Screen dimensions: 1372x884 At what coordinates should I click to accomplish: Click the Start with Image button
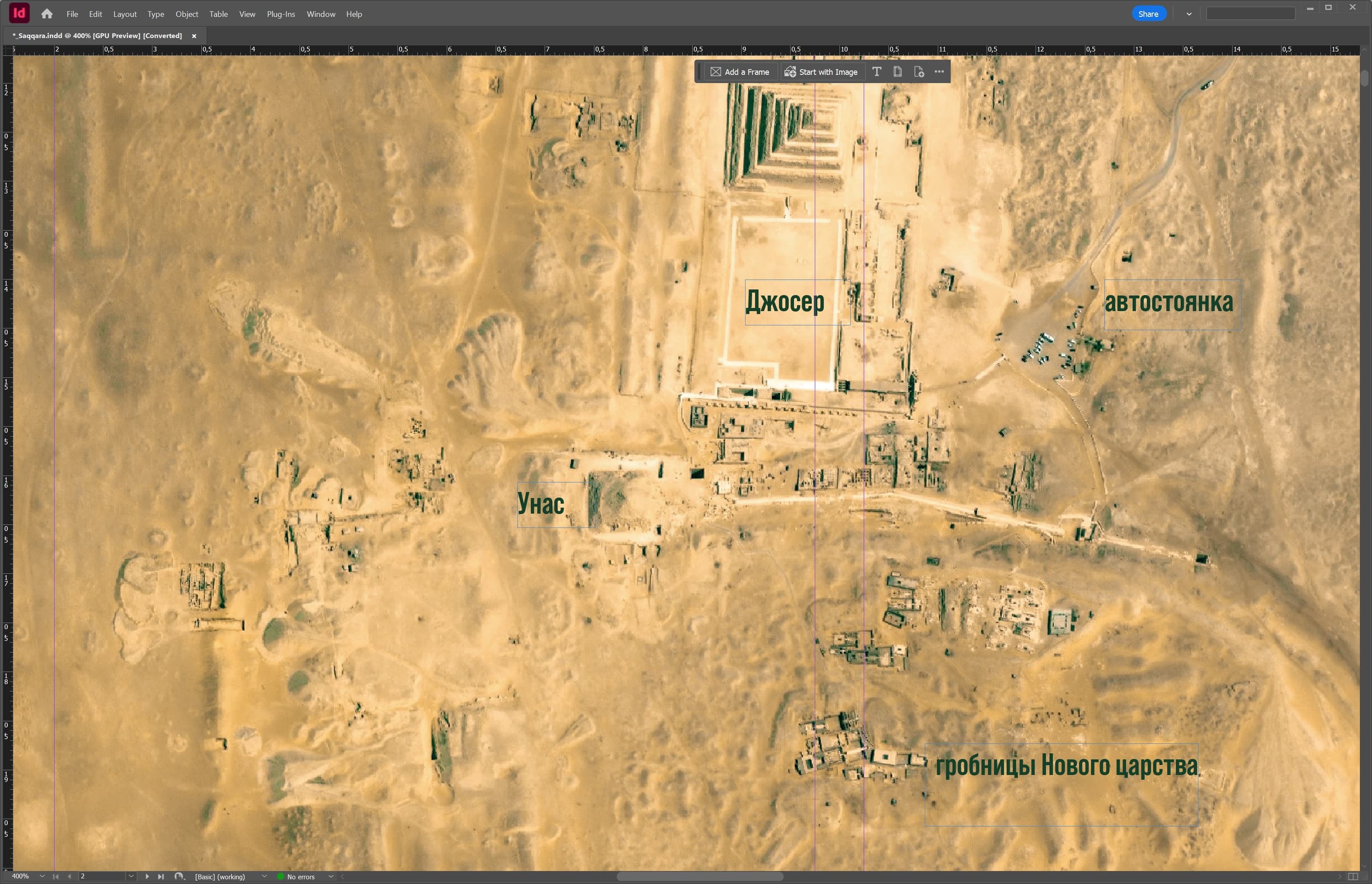pyautogui.click(x=821, y=72)
